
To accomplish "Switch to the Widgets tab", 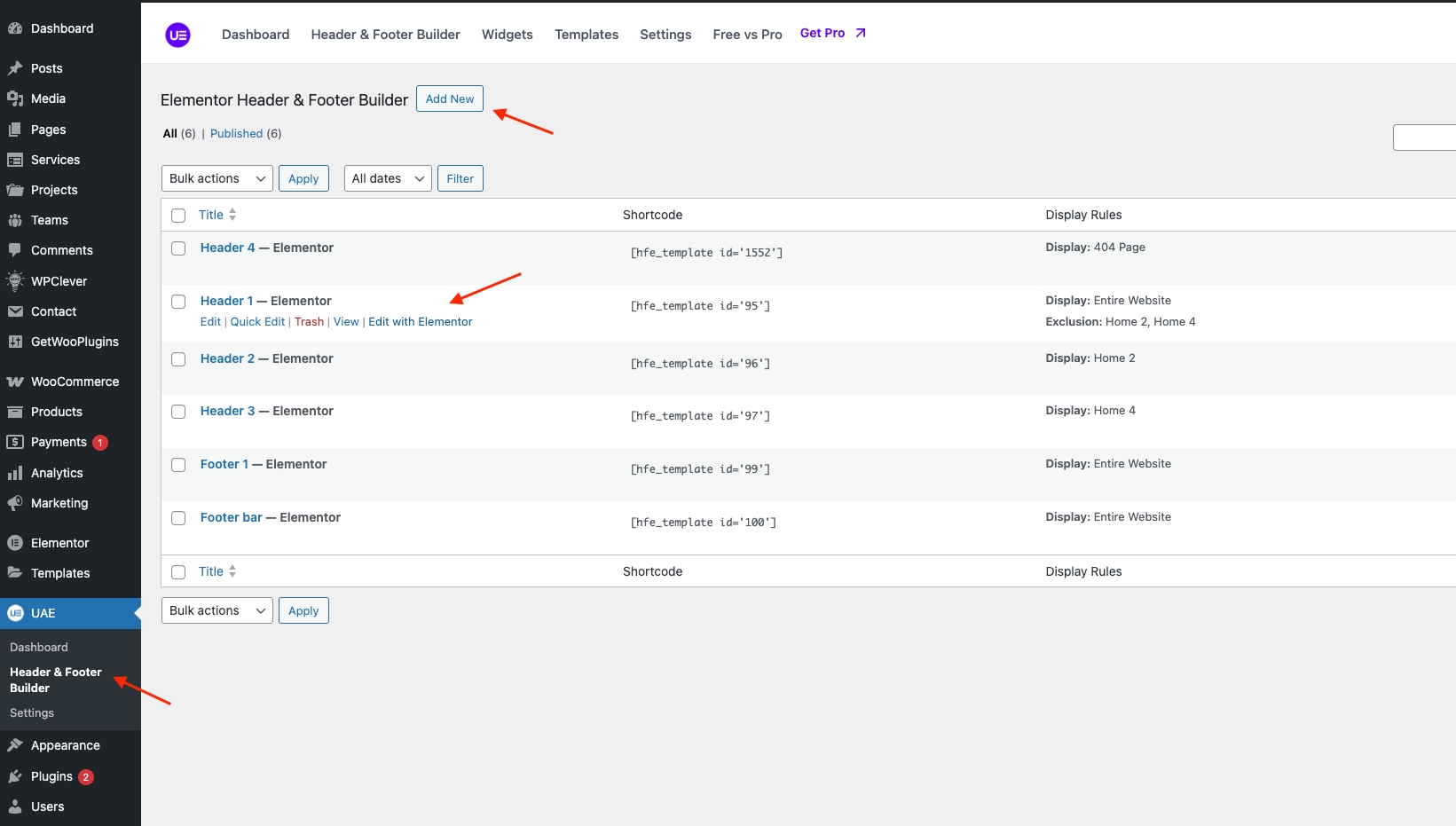I will coord(507,35).
